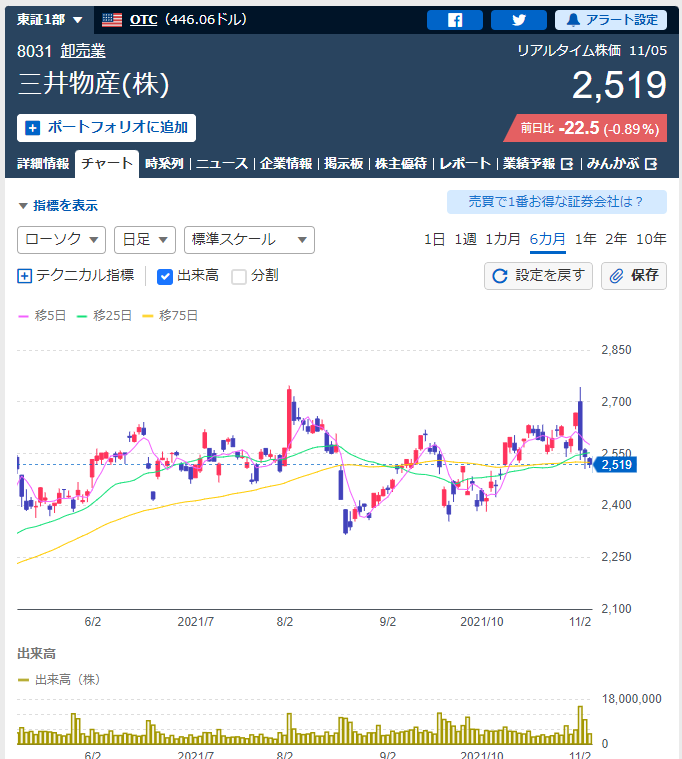Click the 卸売業 industry link
The height and width of the screenshot is (759, 682).
tap(83, 51)
